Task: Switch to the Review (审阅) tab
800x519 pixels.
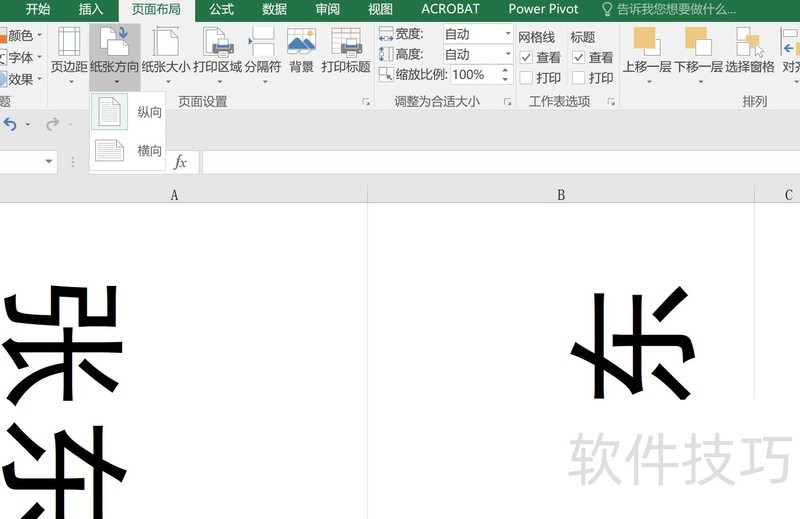Action: (x=328, y=9)
